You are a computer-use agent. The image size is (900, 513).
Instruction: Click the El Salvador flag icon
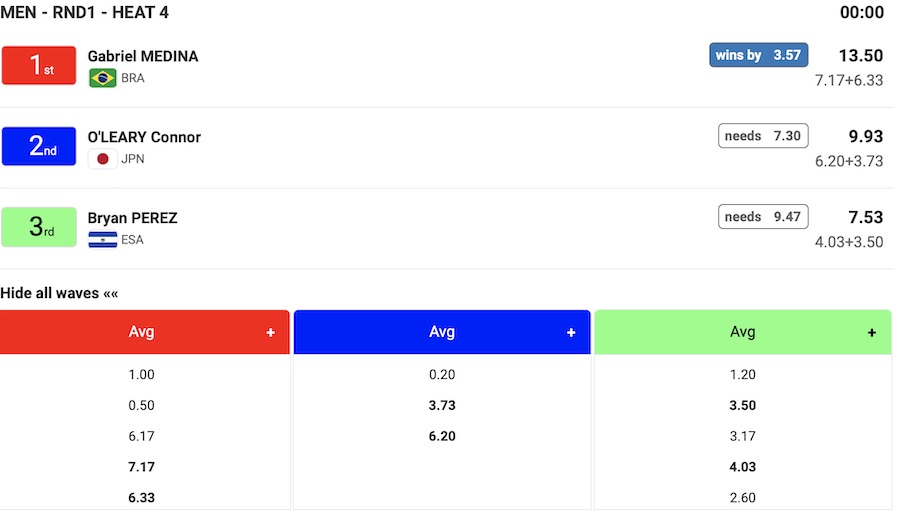[102, 240]
